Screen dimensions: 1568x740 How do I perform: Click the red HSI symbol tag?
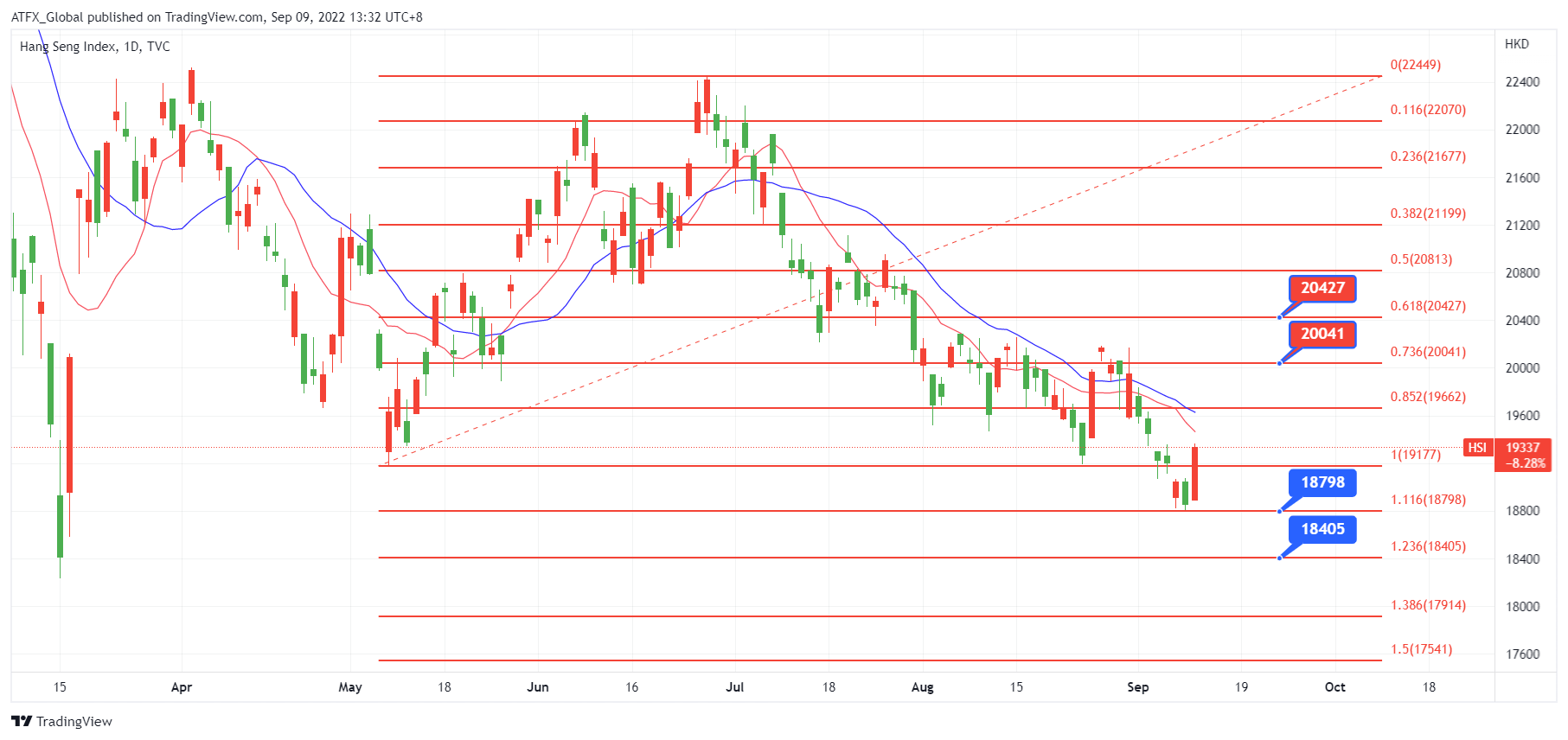[1477, 448]
